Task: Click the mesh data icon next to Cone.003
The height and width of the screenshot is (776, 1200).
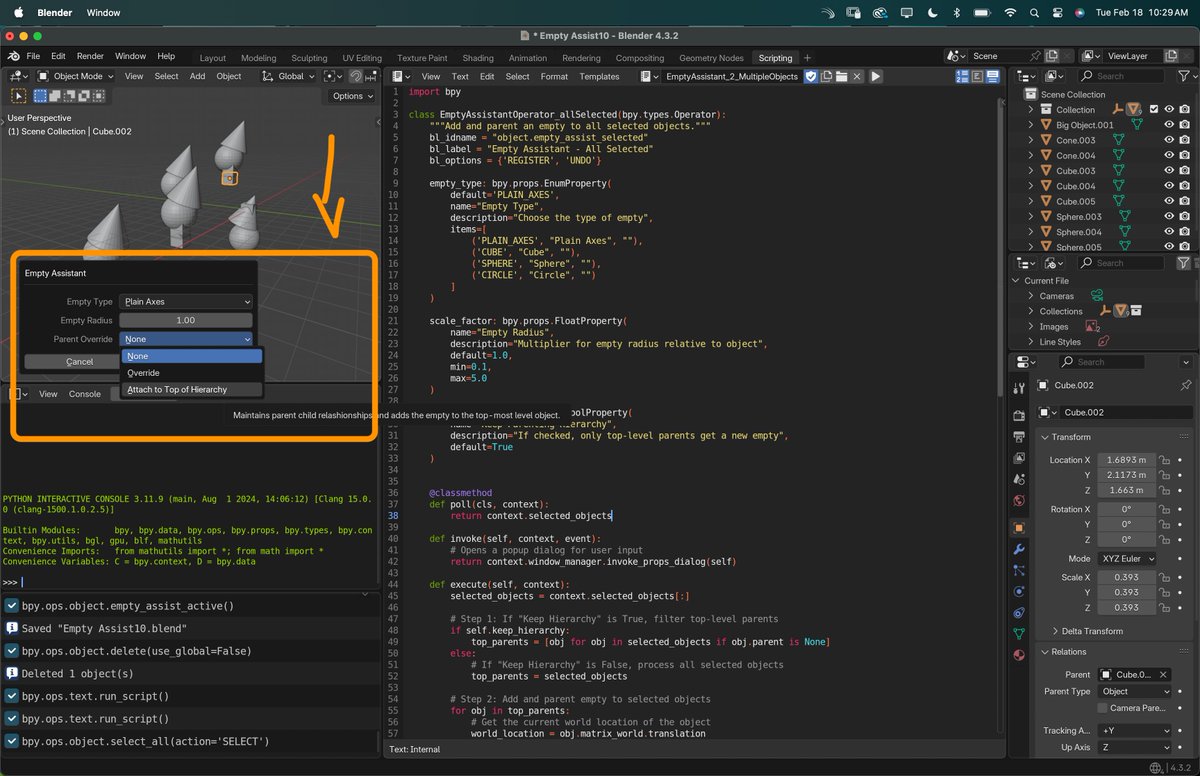Action: (1118, 140)
